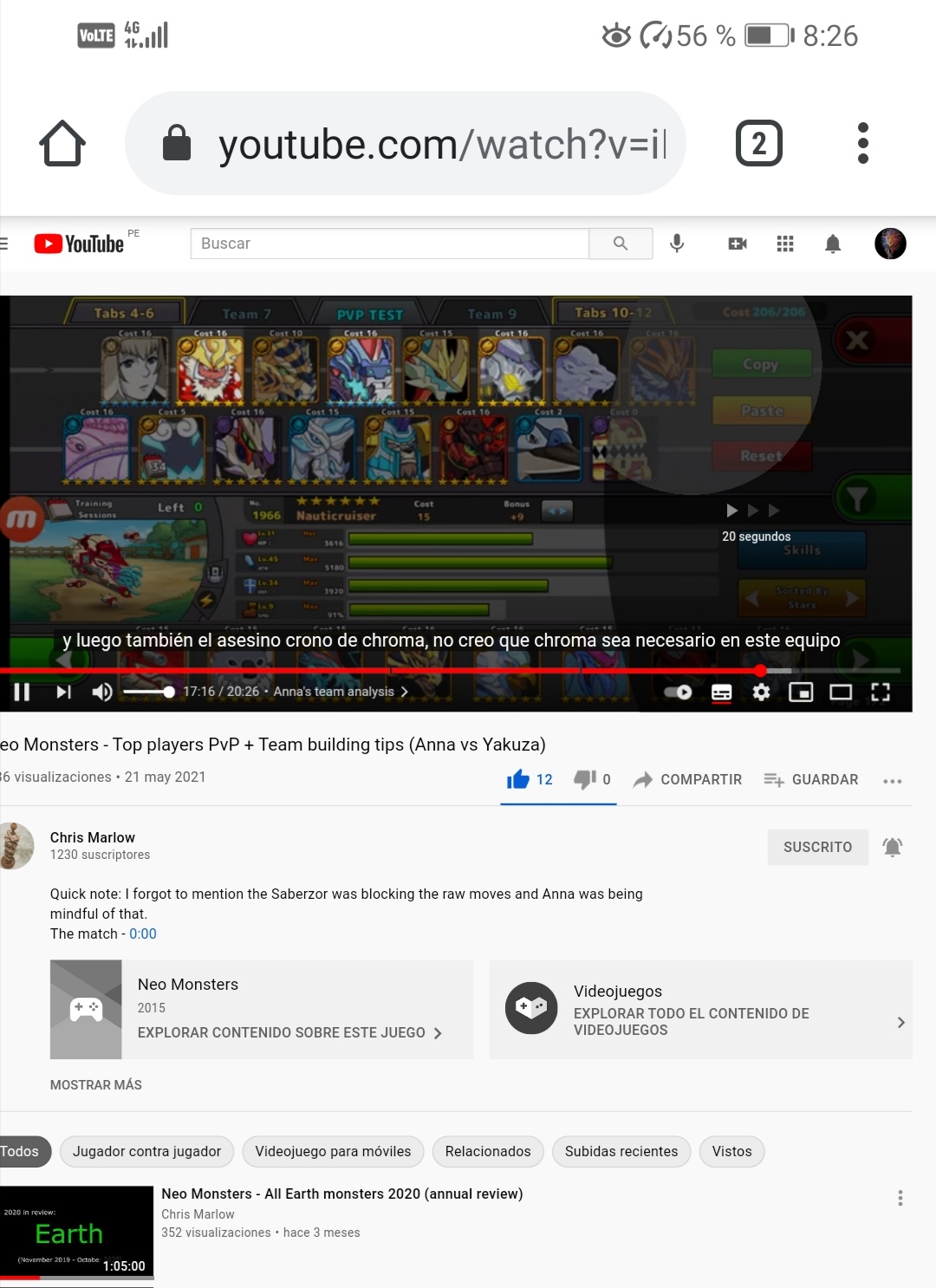936x1288 pixels.
Task: Click the chevron on the Videojuegos card
Action: pos(901,1023)
